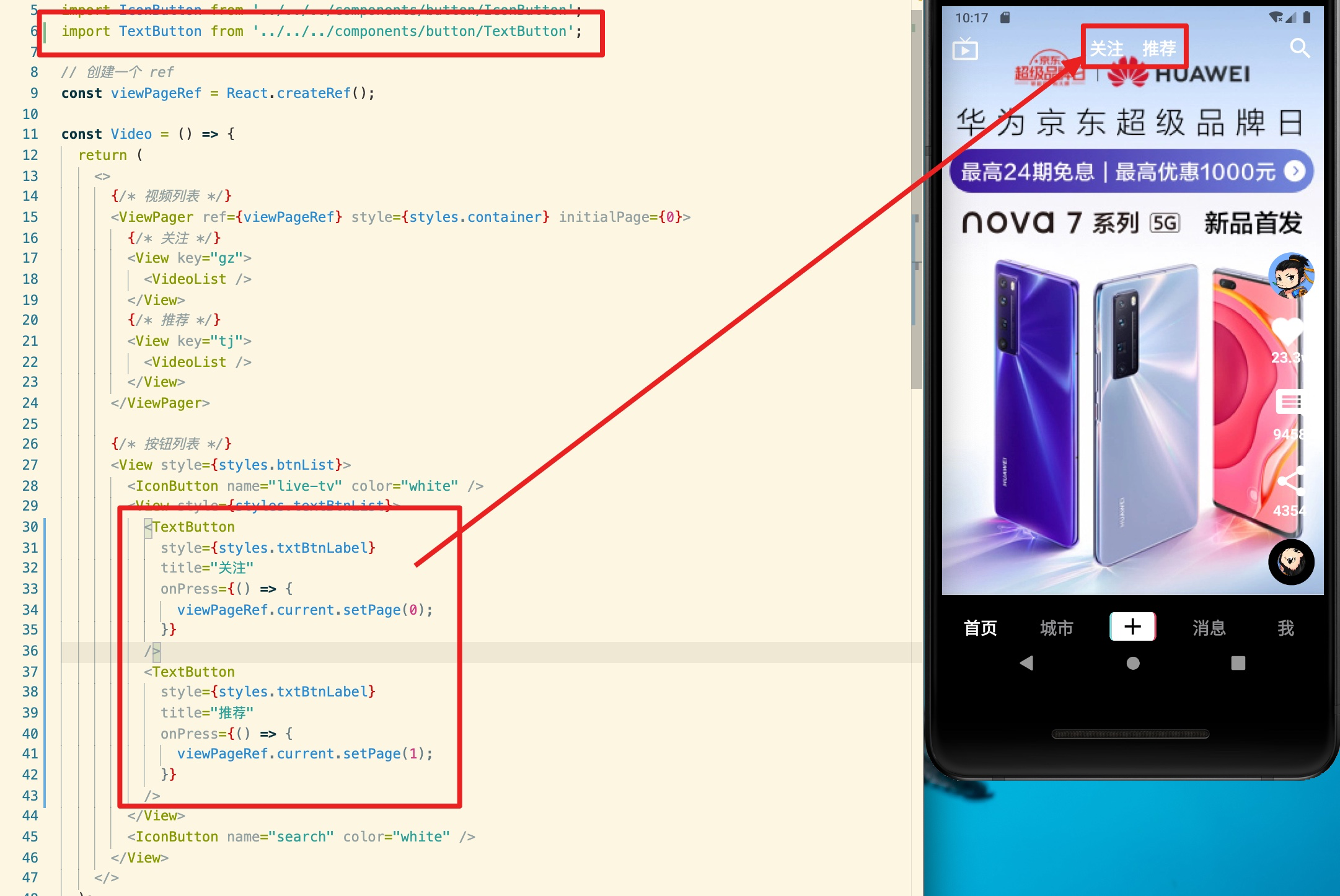This screenshot has width=1340, height=896.
Task: Click the const Video arrow function line
Action: [x=148, y=134]
